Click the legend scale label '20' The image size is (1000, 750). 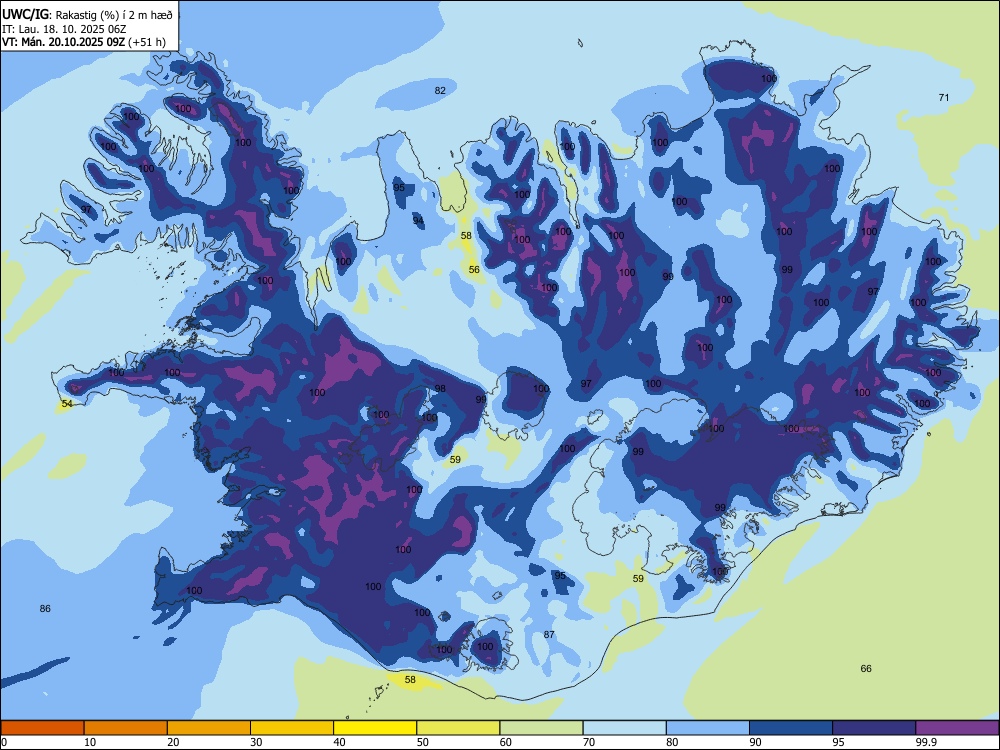tap(173, 742)
